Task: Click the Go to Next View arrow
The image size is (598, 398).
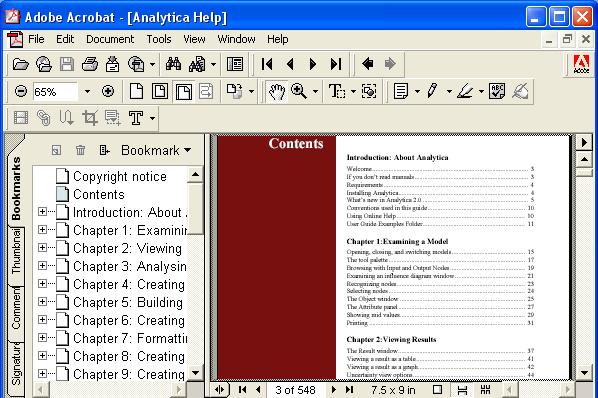Action: pos(390,64)
